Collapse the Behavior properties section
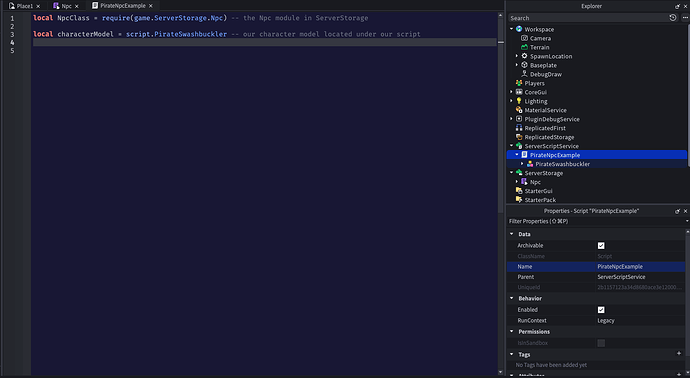This screenshot has height=378, width=690. [x=512, y=298]
